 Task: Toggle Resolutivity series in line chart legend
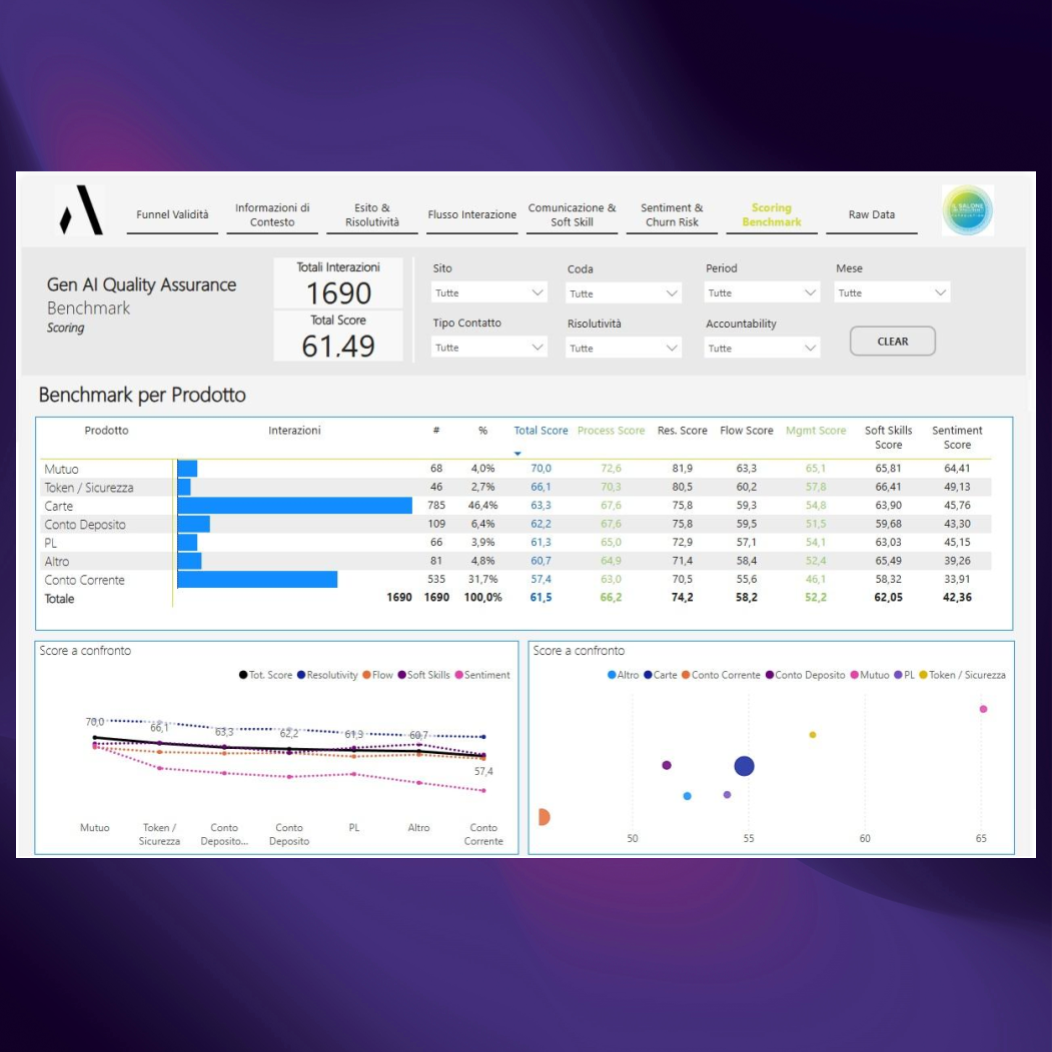(x=330, y=675)
